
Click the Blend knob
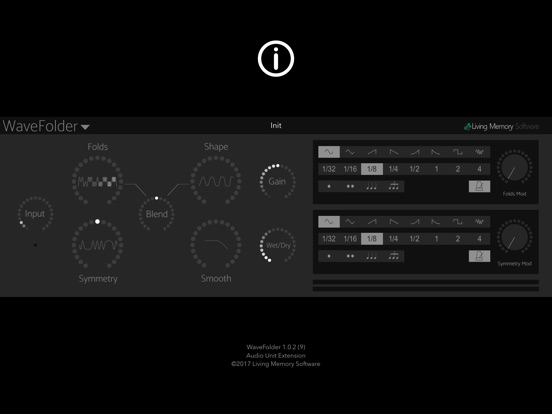pos(157,214)
